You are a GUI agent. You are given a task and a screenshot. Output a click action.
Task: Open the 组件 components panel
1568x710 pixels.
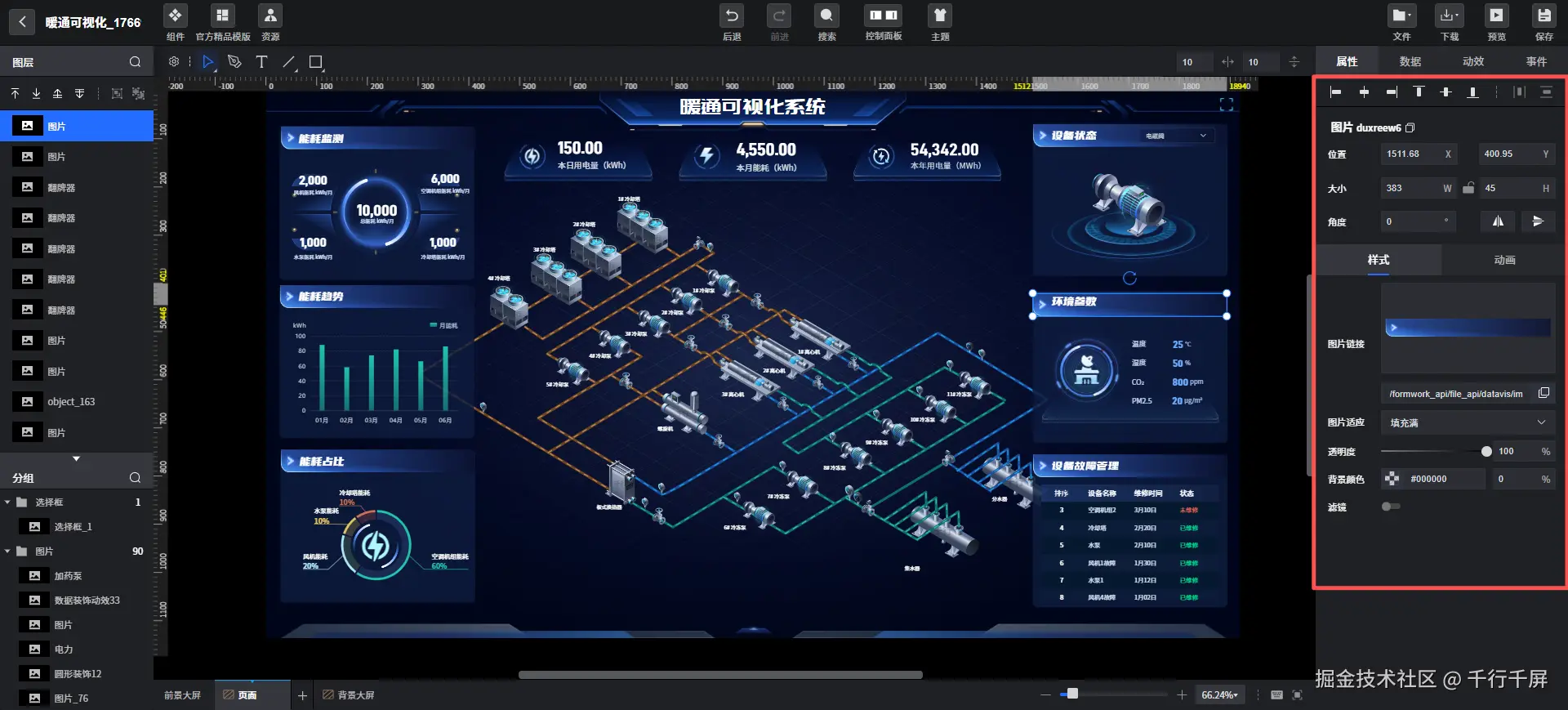click(175, 22)
